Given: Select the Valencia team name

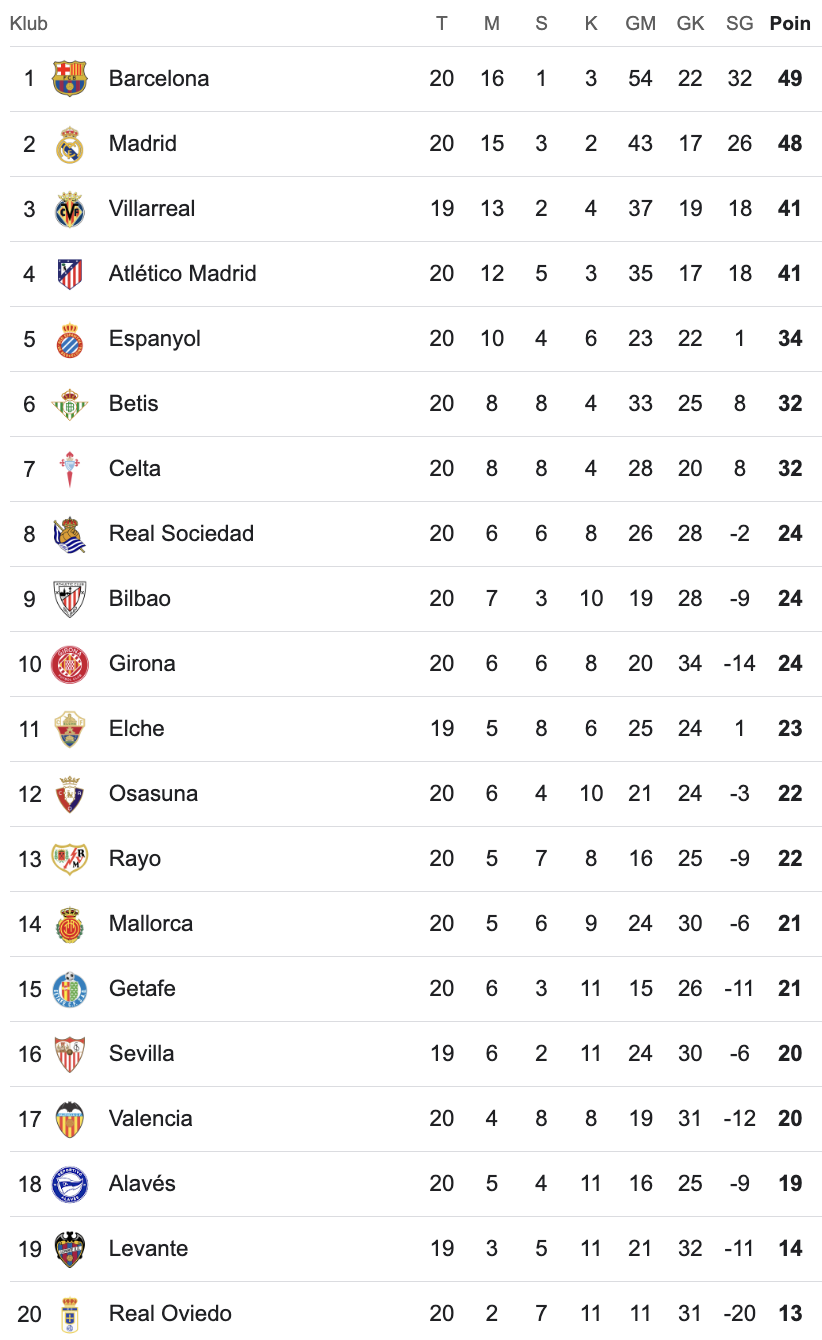Looking at the screenshot, I should coord(150,1119).
